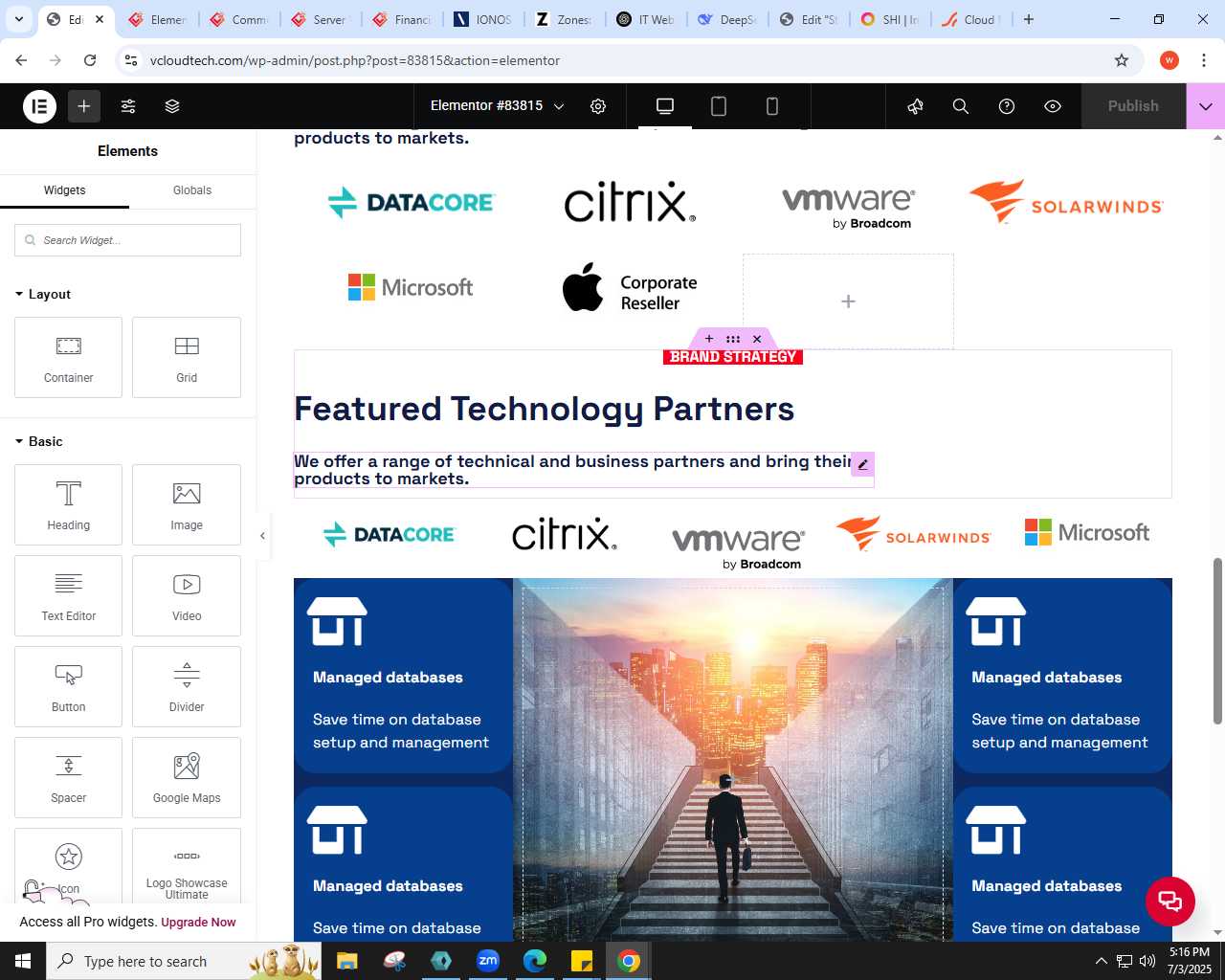Viewport: 1225px width, 980px height.
Task: Click the SolarWinds logo in lower row
Action: click(913, 534)
